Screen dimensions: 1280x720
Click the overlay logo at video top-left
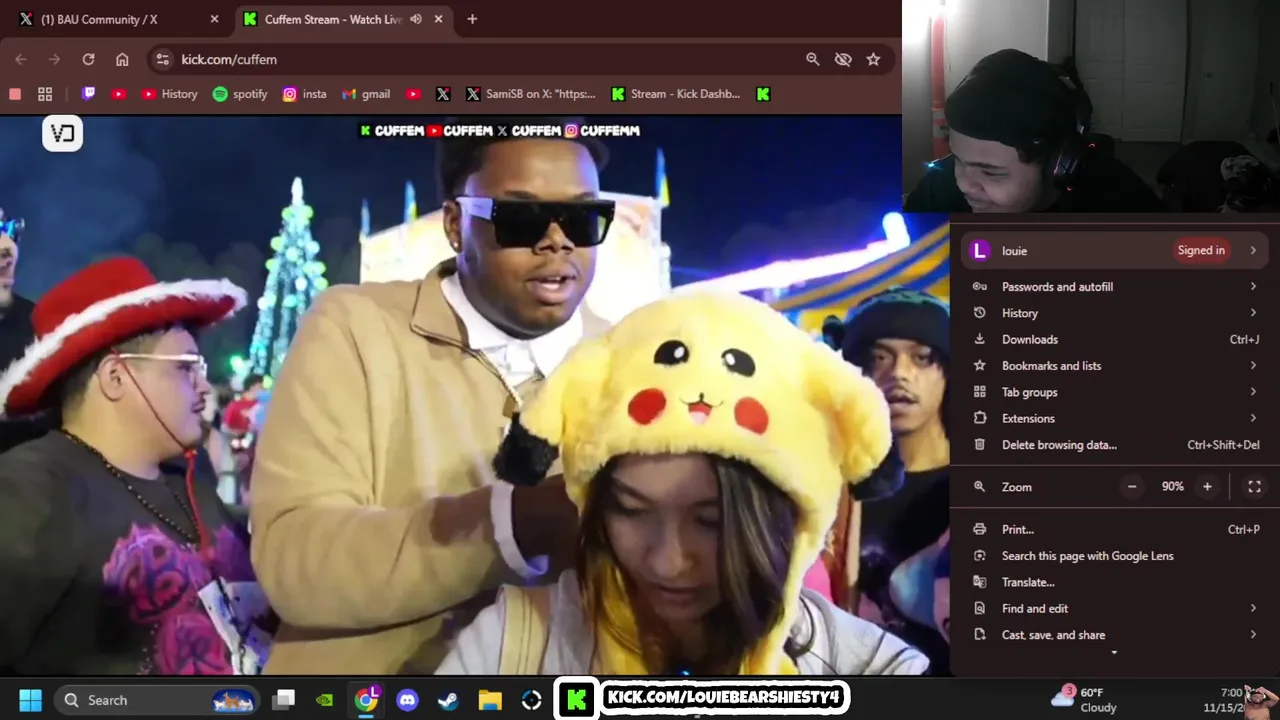pos(62,133)
